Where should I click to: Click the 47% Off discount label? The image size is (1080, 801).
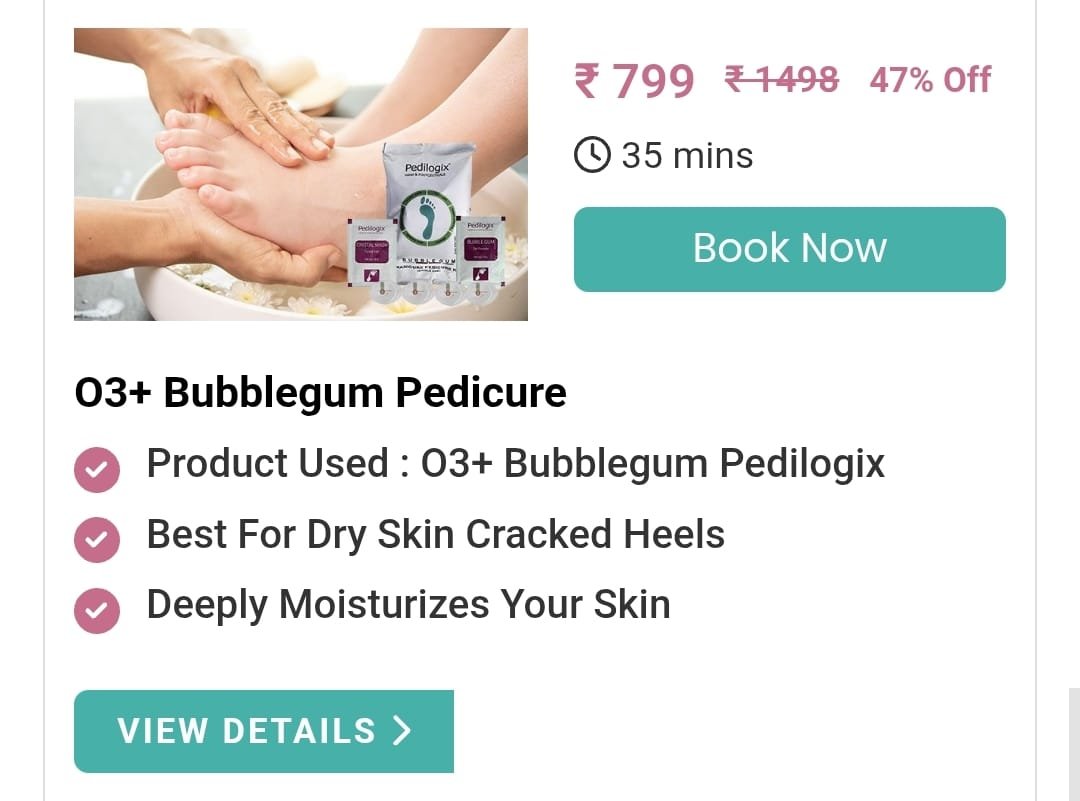pyautogui.click(x=930, y=80)
